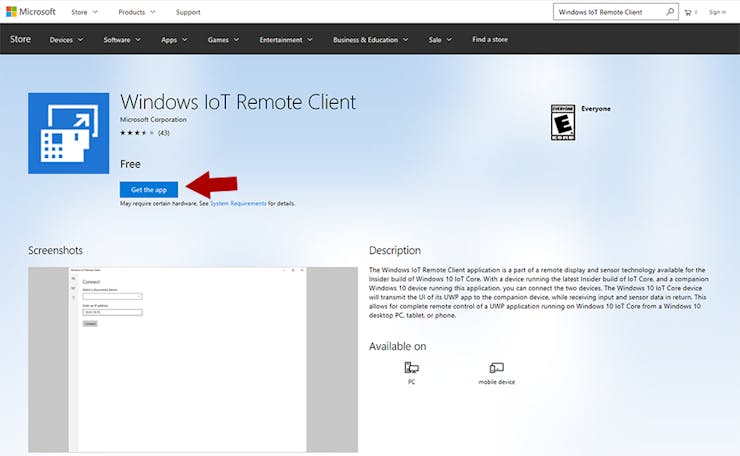
Task: Open the Entertainment menu dropdown
Action: tap(286, 40)
